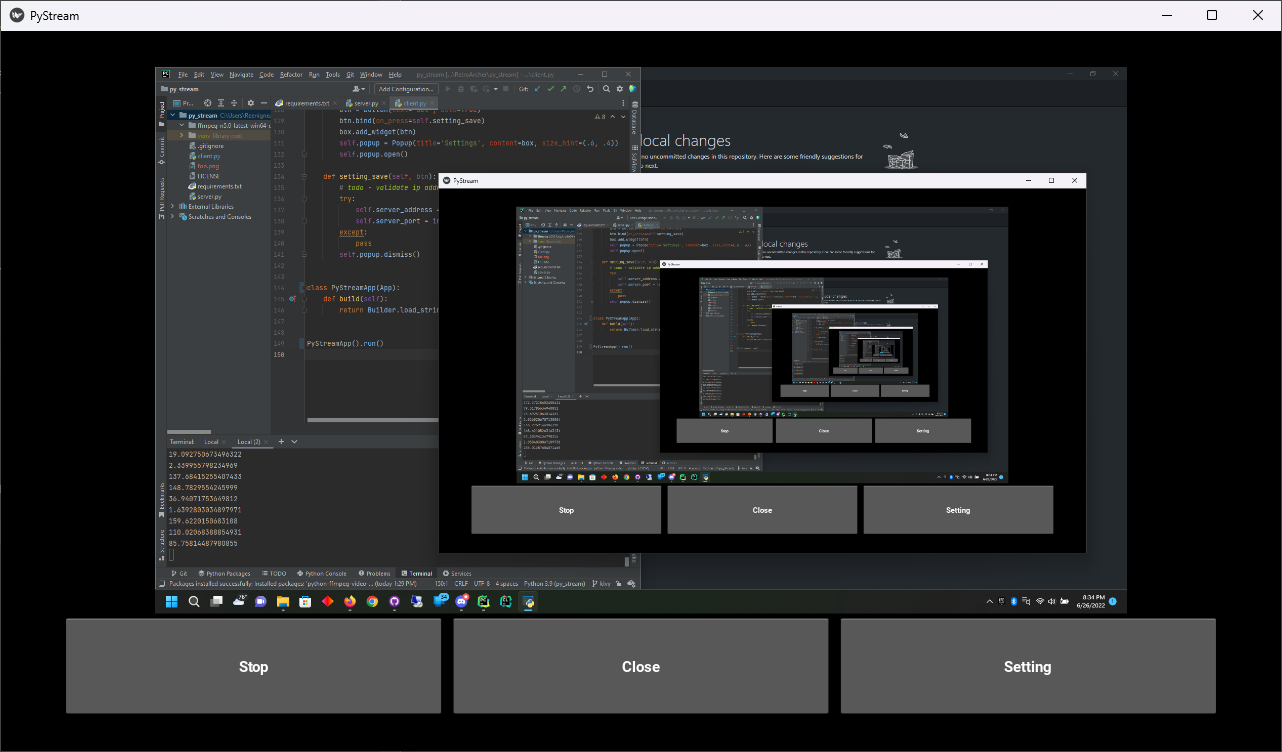This screenshot has width=1282, height=752.
Task: Close the client.py editor tab
Action: click(x=432, y=104)
